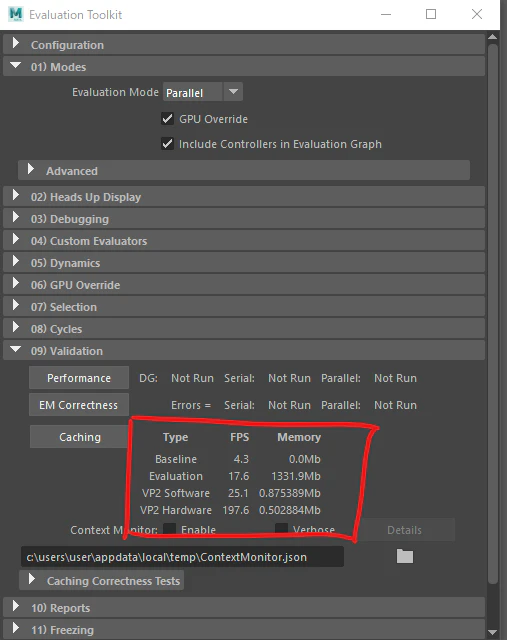Maximize the Evaluation Toolkit window
The width and height of the screenshot is (507, 640).
point(431,14)
